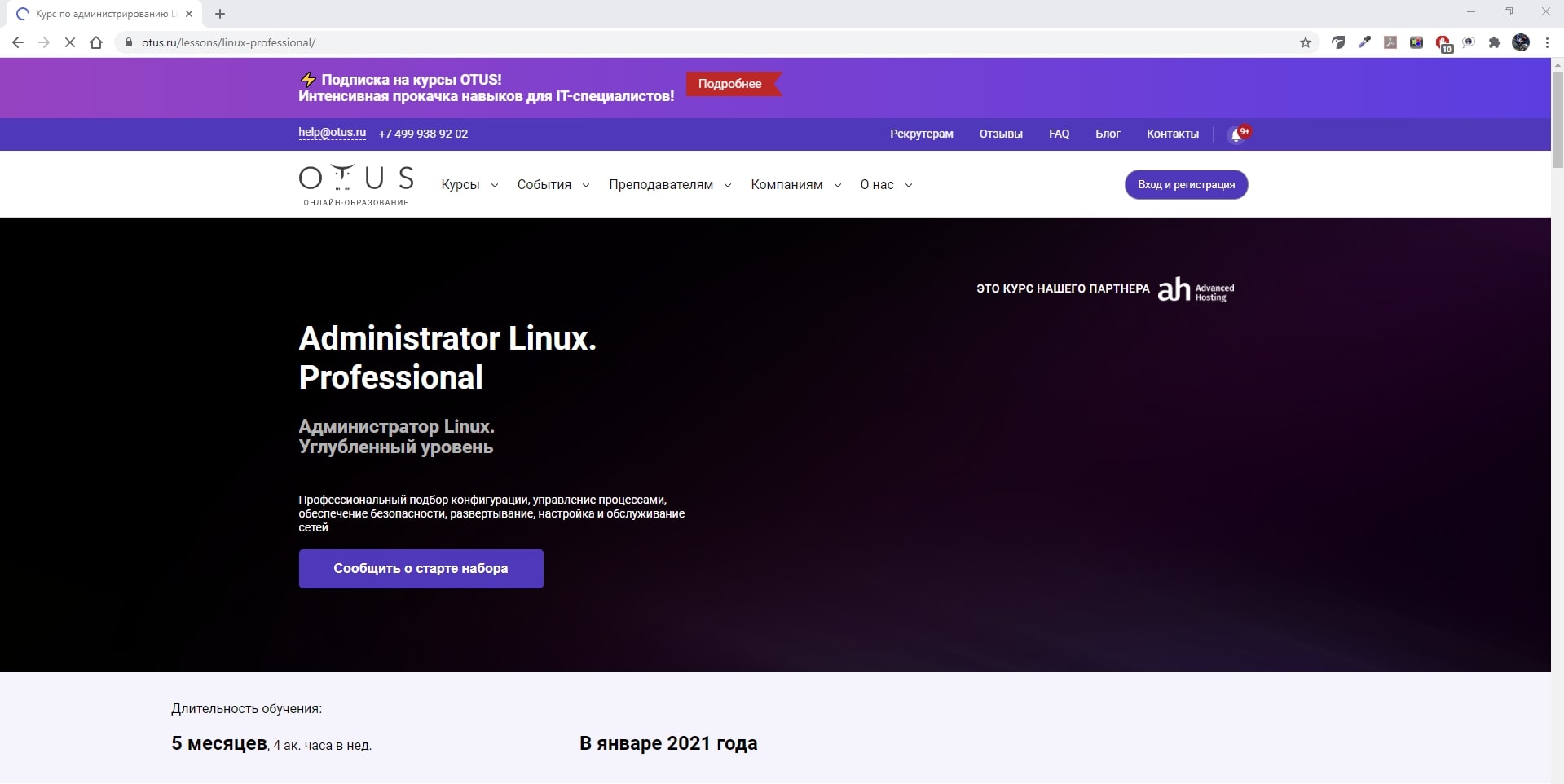The image size is (1564, 784).
Task: Bookmark this page with the star
Action: pyautogui.click(x=1306, y=42)
